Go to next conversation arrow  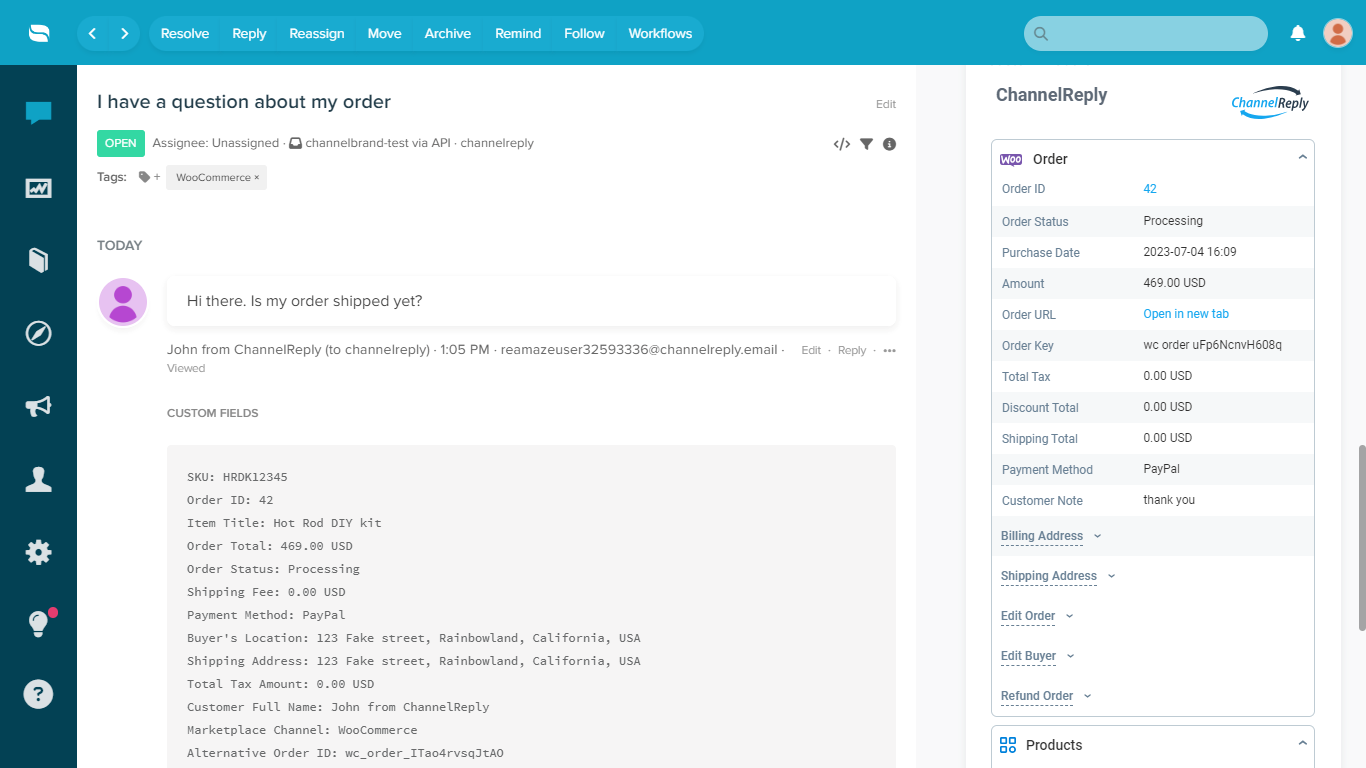(x=124, y=33)
